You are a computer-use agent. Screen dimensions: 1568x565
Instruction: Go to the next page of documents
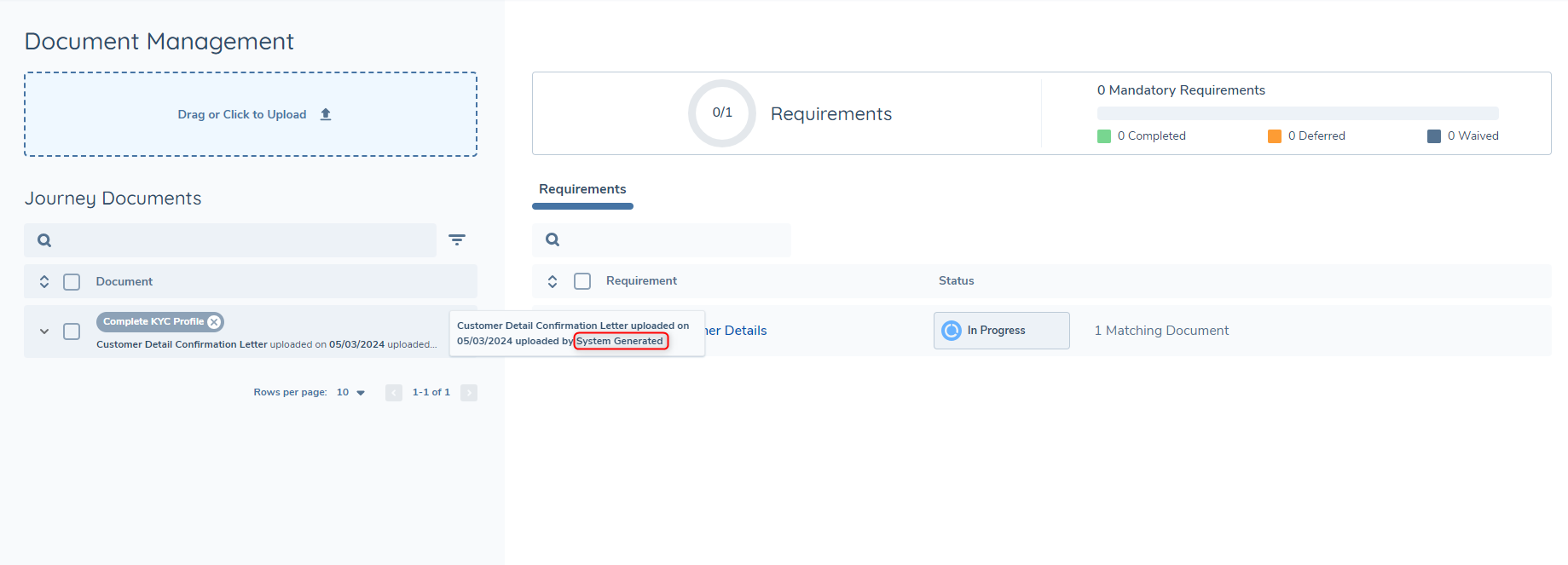(469, 393)
